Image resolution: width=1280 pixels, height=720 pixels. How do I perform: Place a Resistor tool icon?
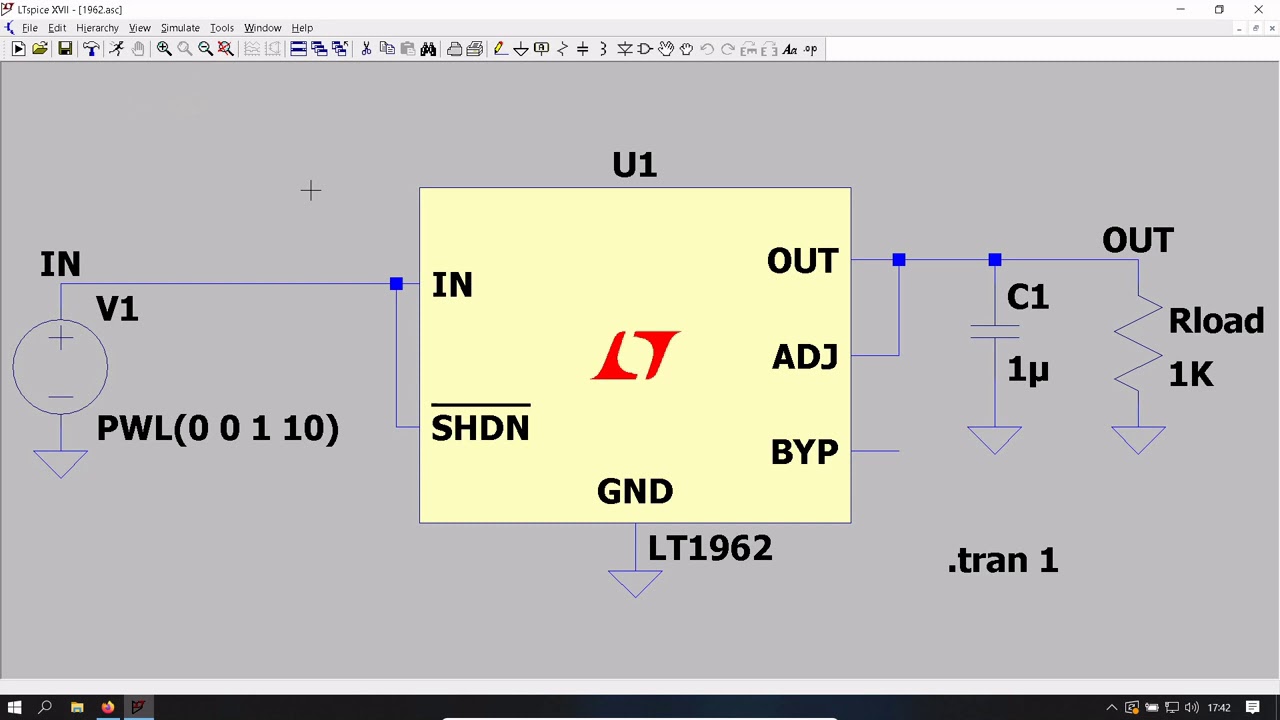562,49
